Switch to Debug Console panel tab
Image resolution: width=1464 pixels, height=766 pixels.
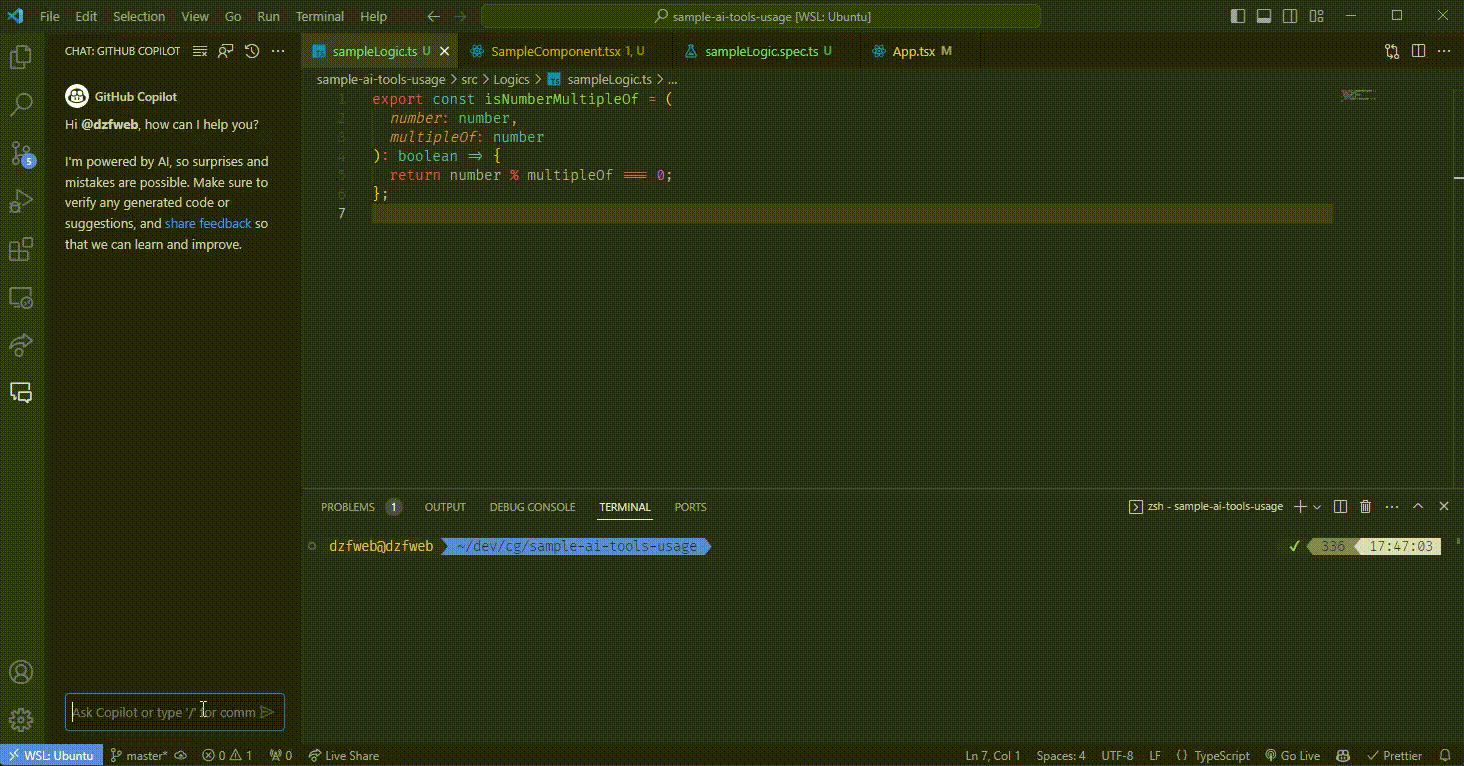(x=532, y=507)
